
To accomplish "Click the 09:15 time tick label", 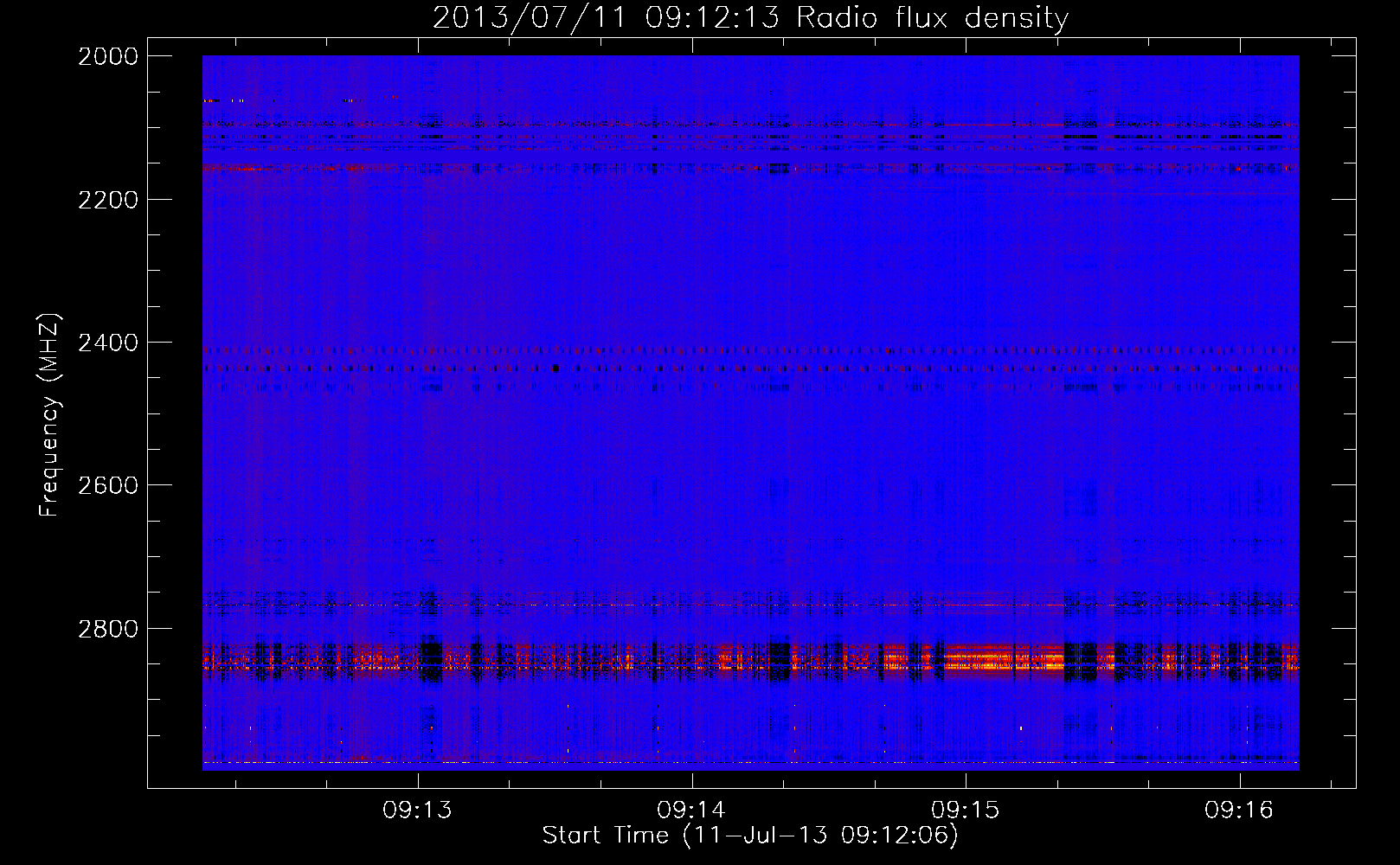I will (966, 811).
